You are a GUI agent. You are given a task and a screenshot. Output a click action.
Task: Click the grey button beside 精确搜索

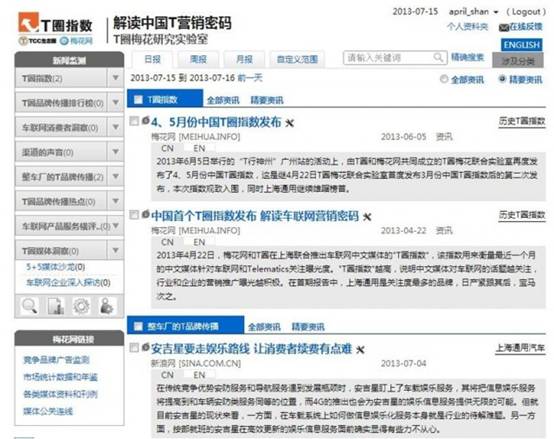(518, 61)
